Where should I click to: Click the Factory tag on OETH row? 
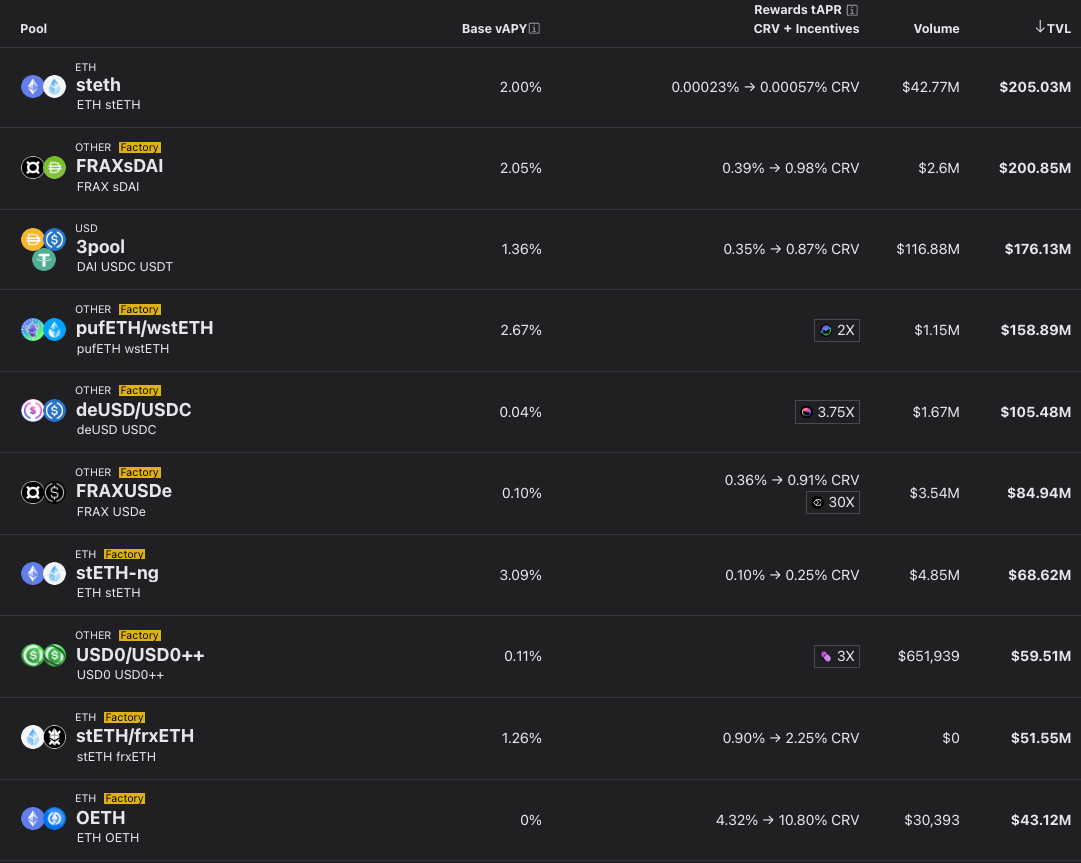click(x=124, y=798)
